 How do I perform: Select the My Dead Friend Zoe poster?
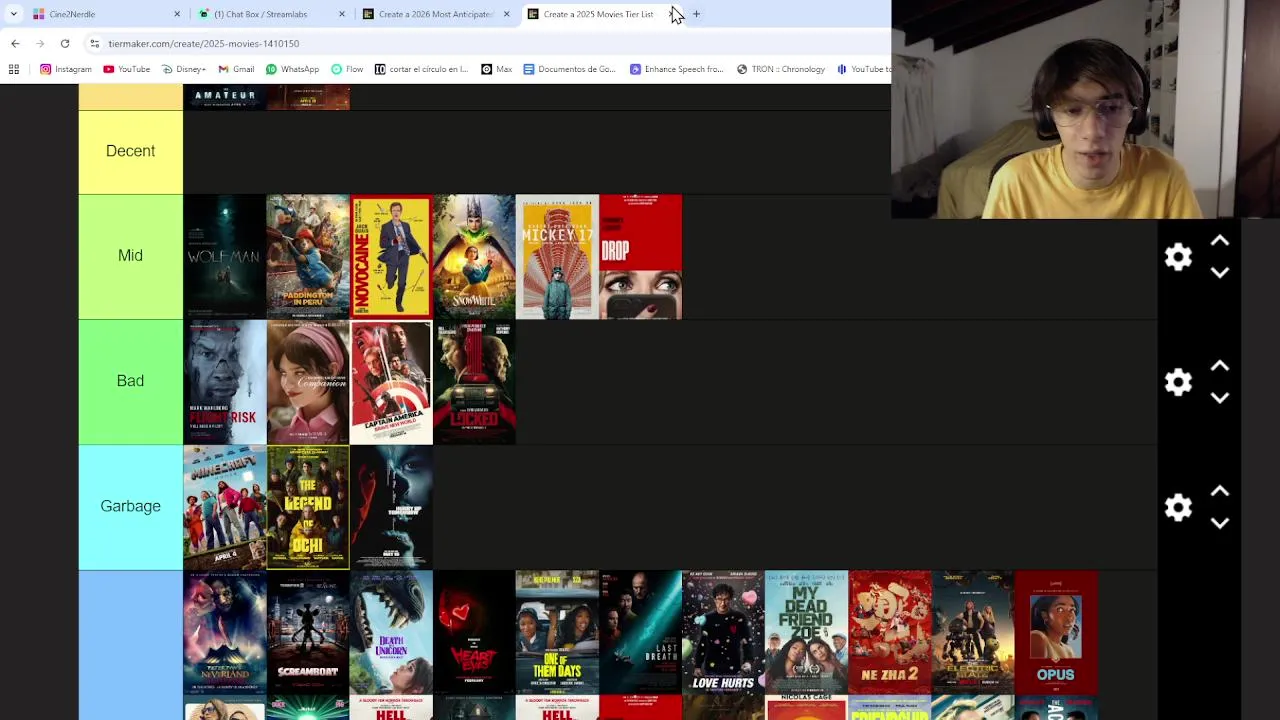click(806, 632)
